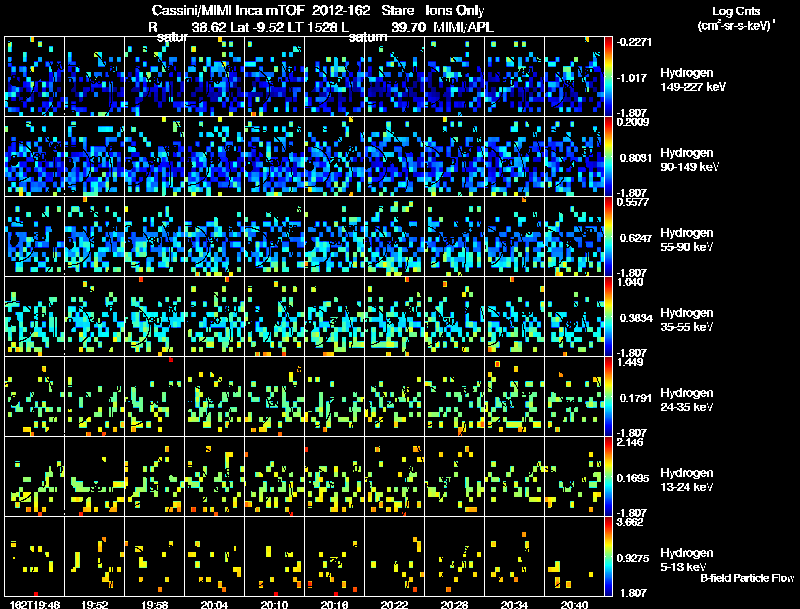Open the 19:52 panel in the 13-24 keV row
Viewport: 800px width, 609px height.
(94, 476)
